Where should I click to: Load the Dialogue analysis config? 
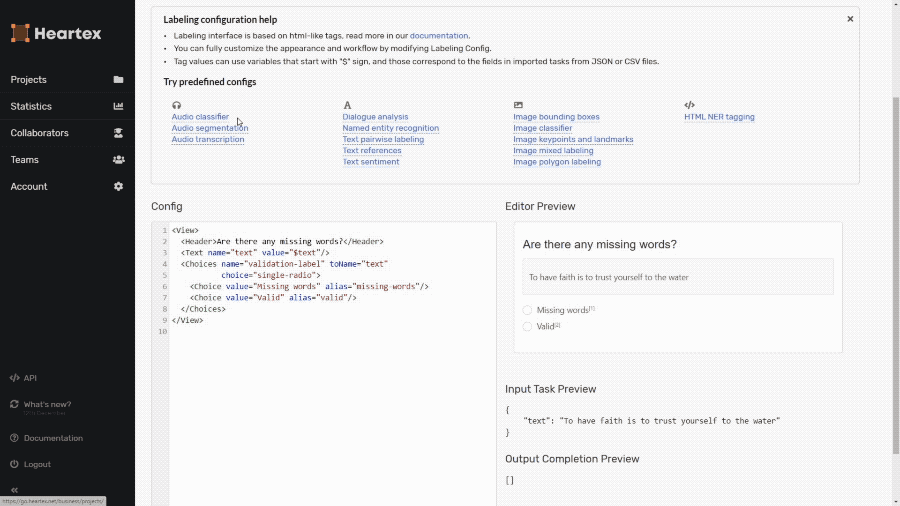(375, 116)
